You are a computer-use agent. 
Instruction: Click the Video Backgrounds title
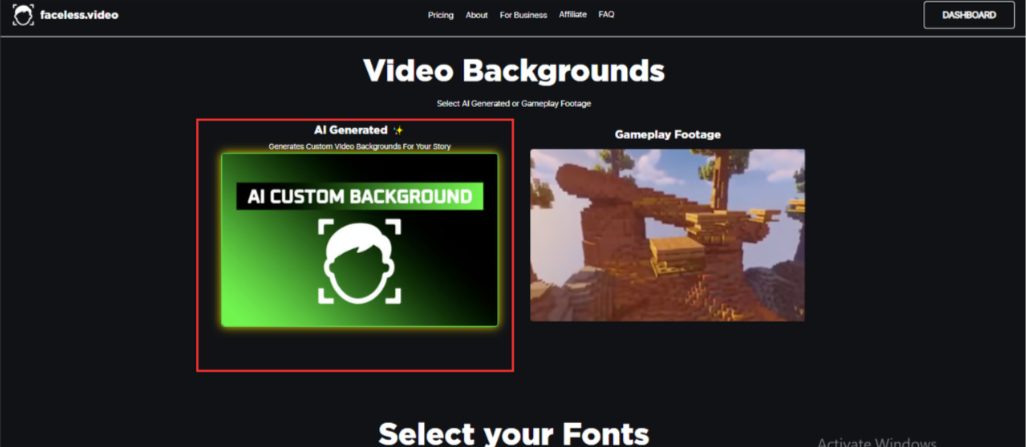click(514, 70)
